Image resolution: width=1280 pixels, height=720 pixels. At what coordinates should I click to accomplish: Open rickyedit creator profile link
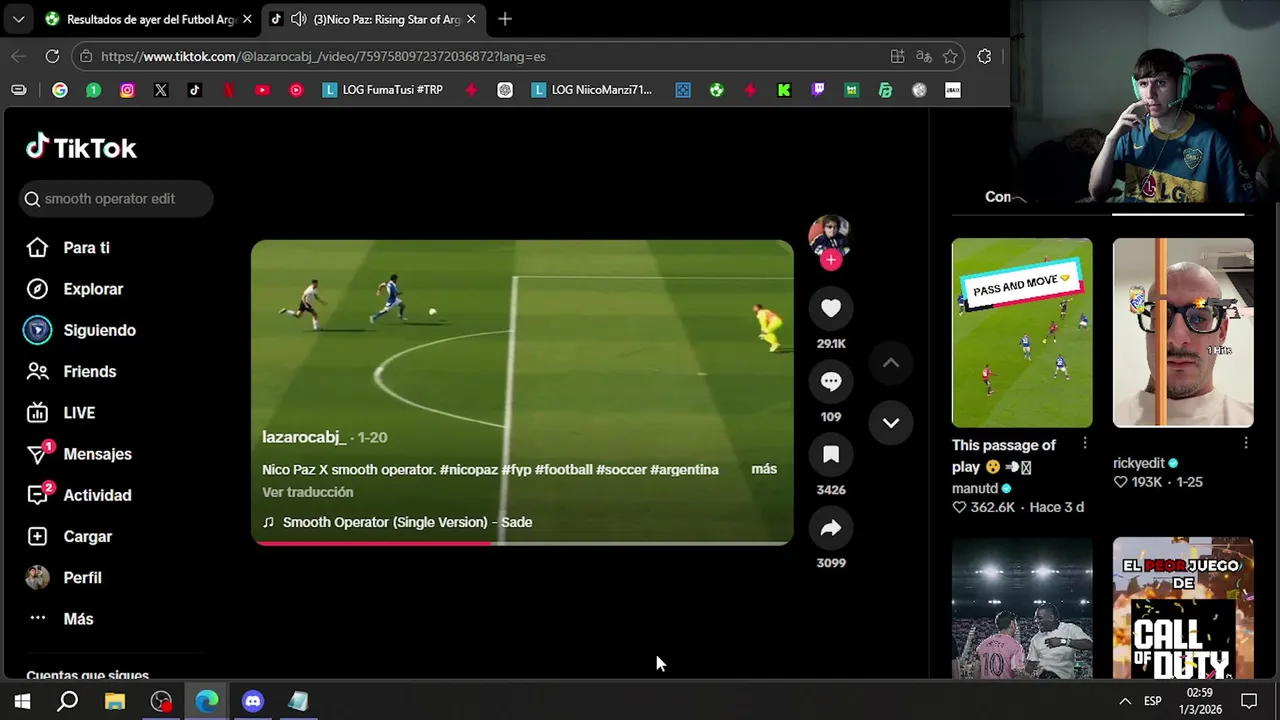click(x=1139, y=463)
